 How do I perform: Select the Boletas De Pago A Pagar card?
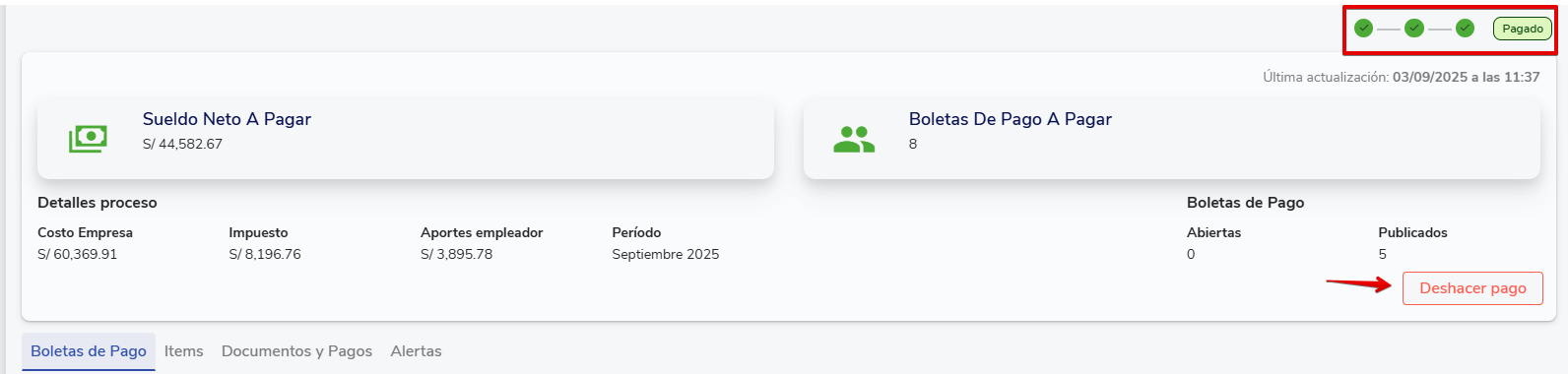tap(1172, 138)
